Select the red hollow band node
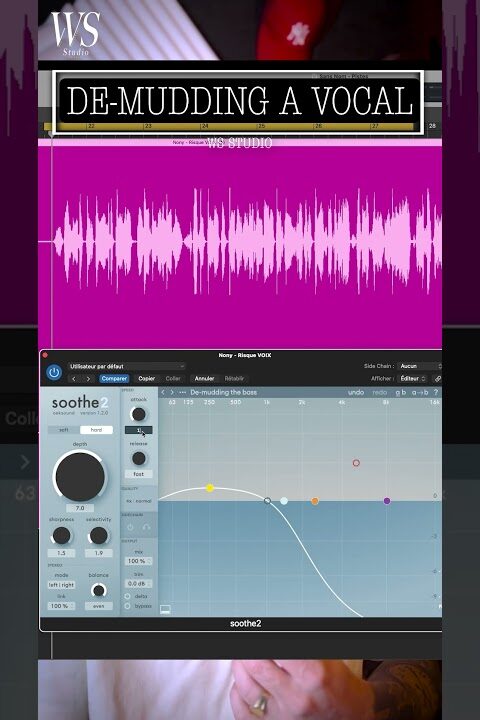The image size is (480, 720). [356, 463]
